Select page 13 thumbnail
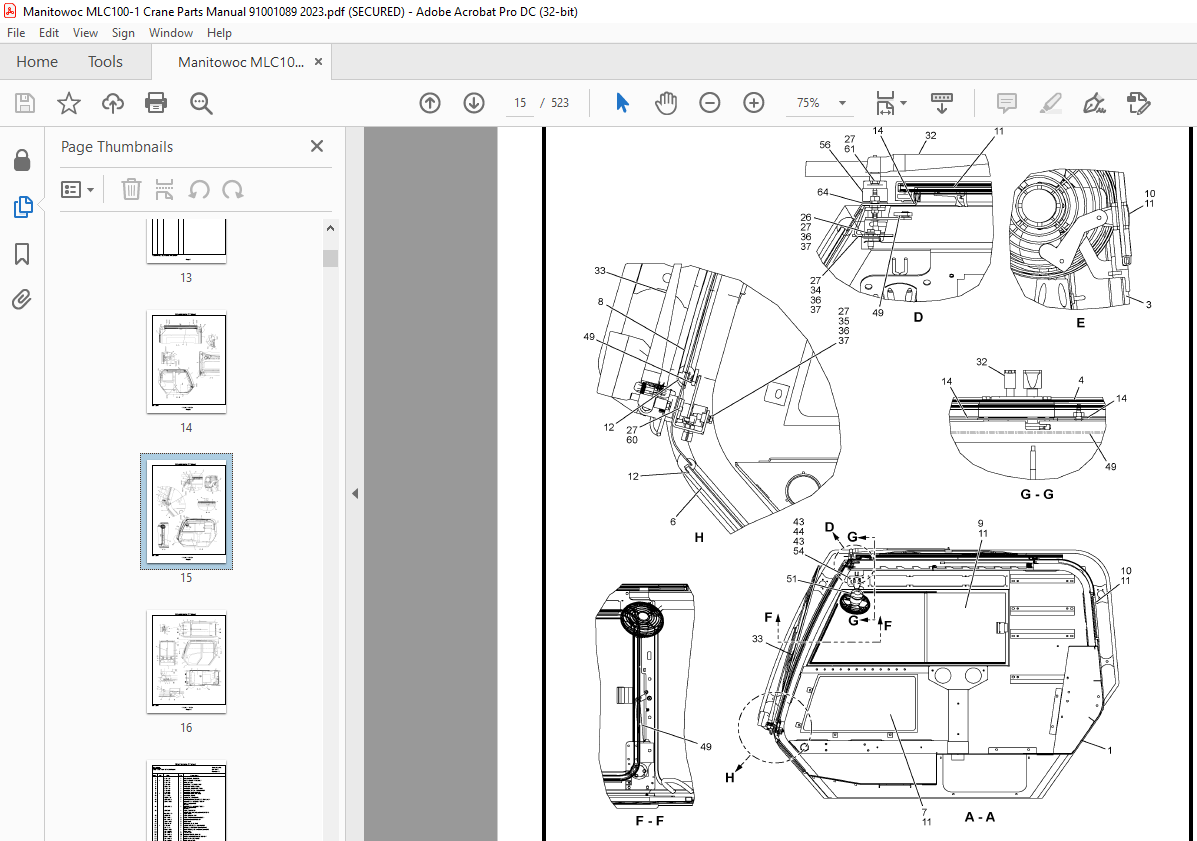The image size is (1197, 841). coord(186,243)
